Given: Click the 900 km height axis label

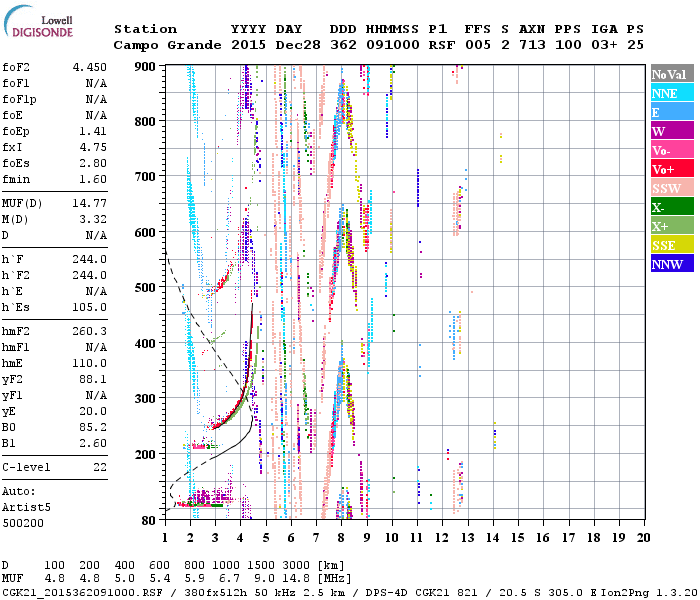Looking at the screenshot, I should (145, 67).
